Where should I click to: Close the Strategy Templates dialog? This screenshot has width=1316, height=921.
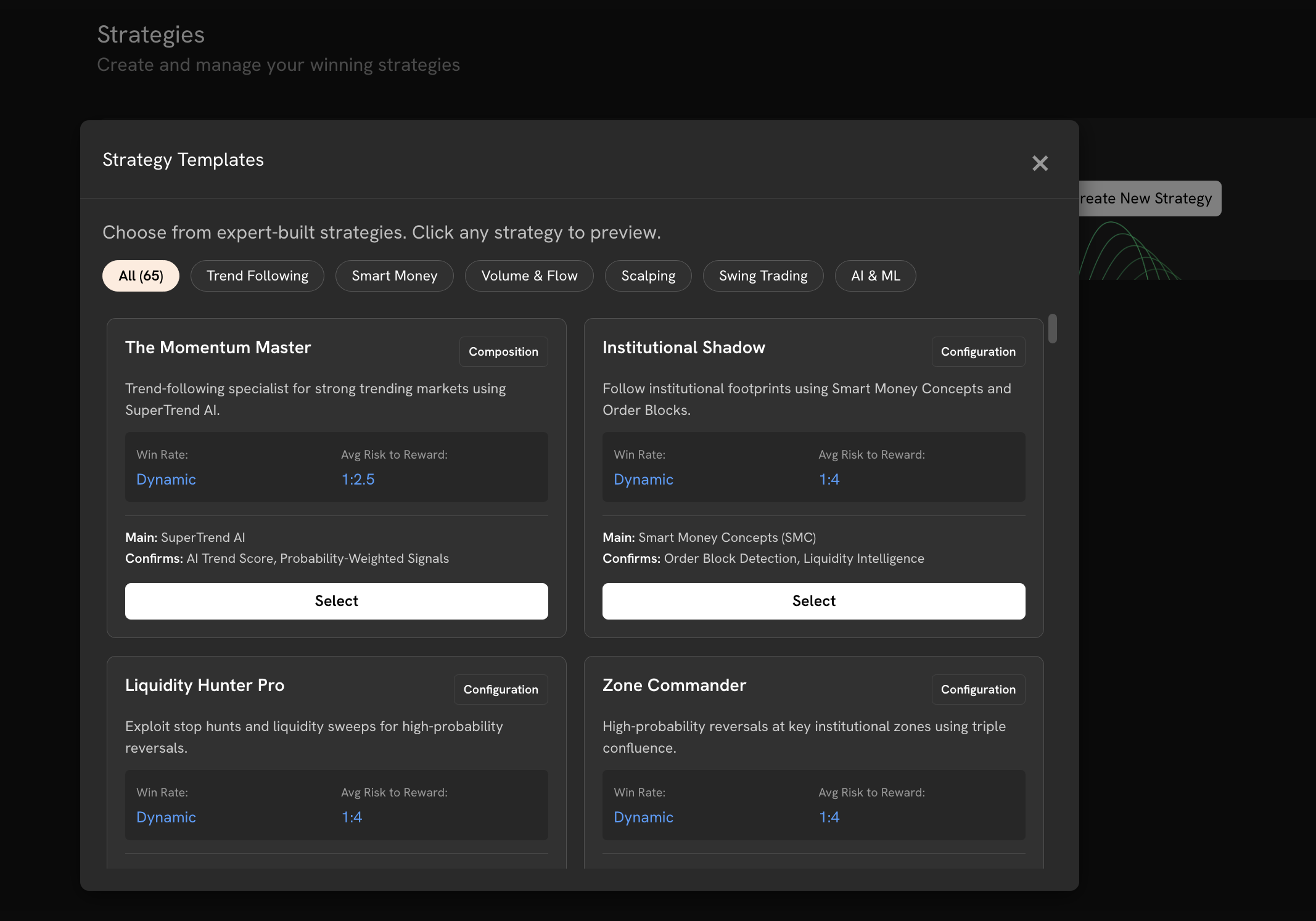point(1040,163)
